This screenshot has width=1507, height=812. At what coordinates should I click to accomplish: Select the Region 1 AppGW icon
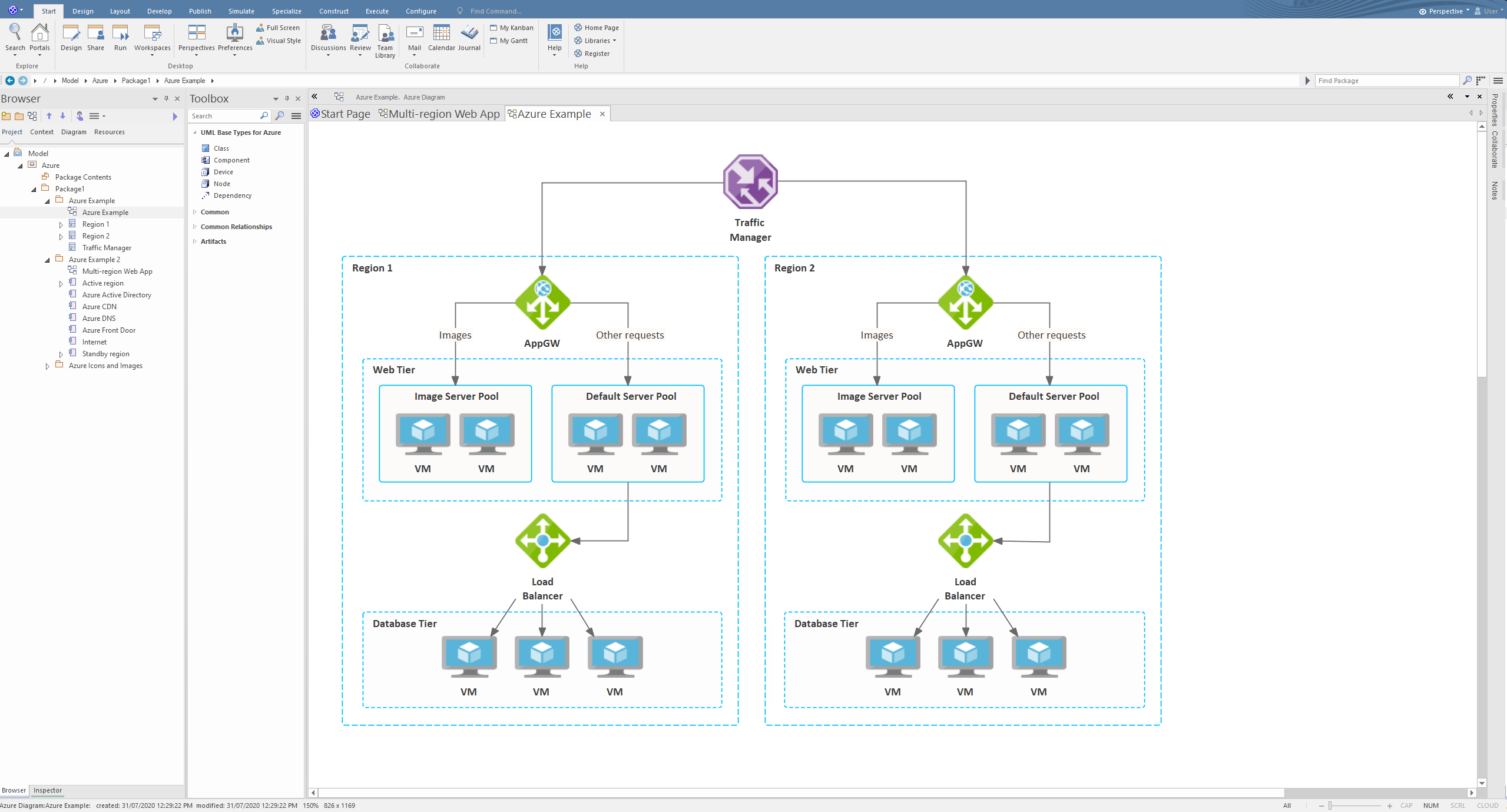click(542, 303)
